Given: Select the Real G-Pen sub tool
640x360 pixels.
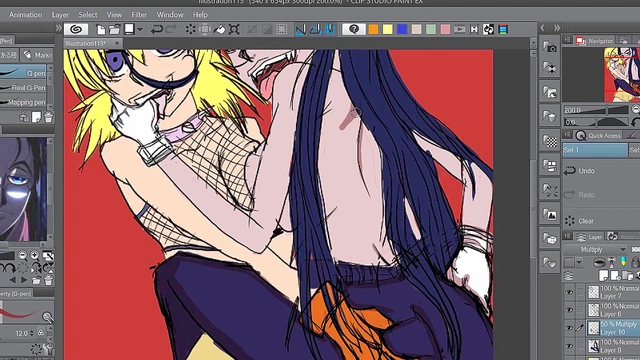Looking at the screenshot, I should coord(23,88).
